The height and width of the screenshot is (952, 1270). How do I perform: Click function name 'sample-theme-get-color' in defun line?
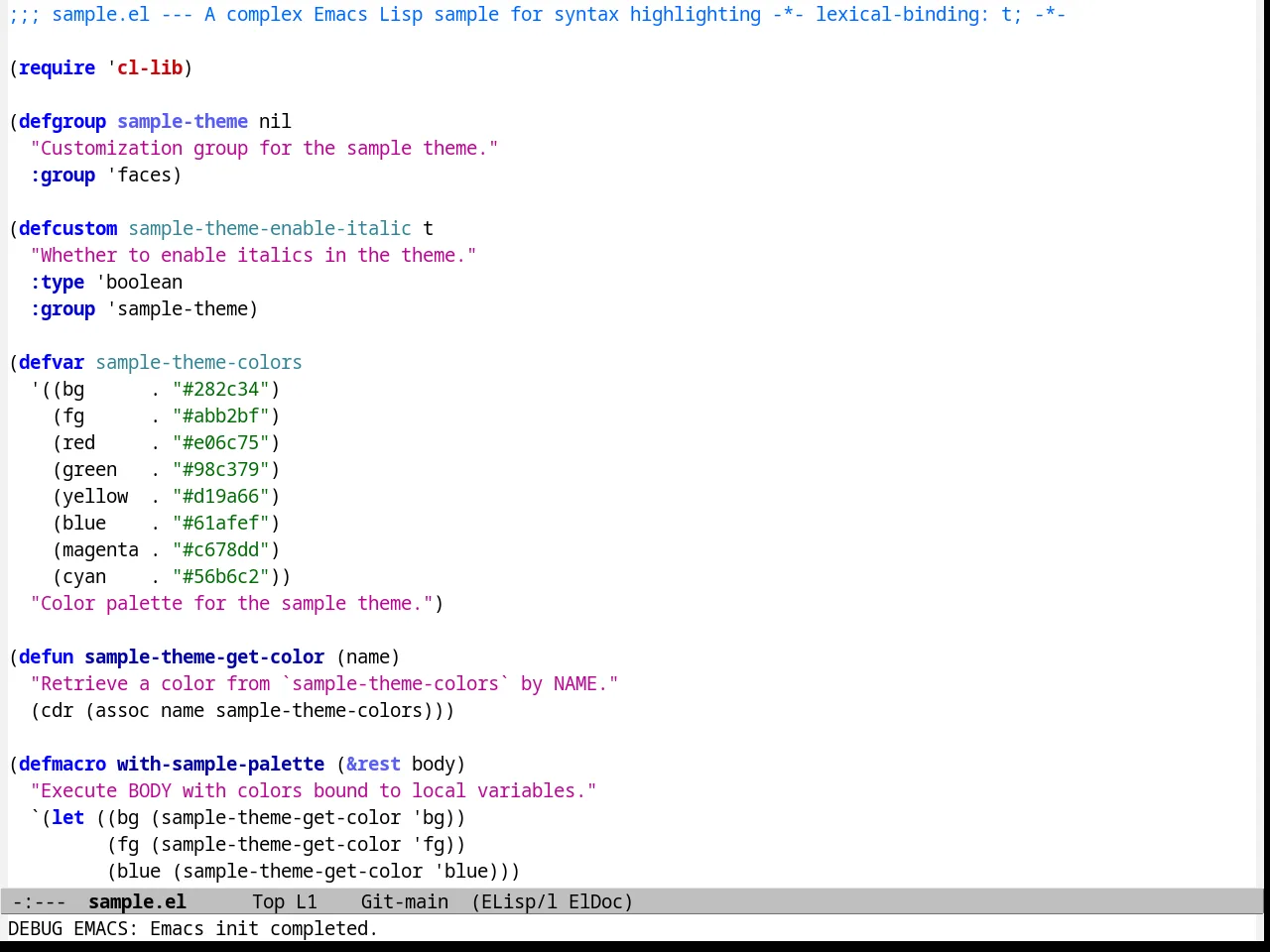click(x=204, y=656)
